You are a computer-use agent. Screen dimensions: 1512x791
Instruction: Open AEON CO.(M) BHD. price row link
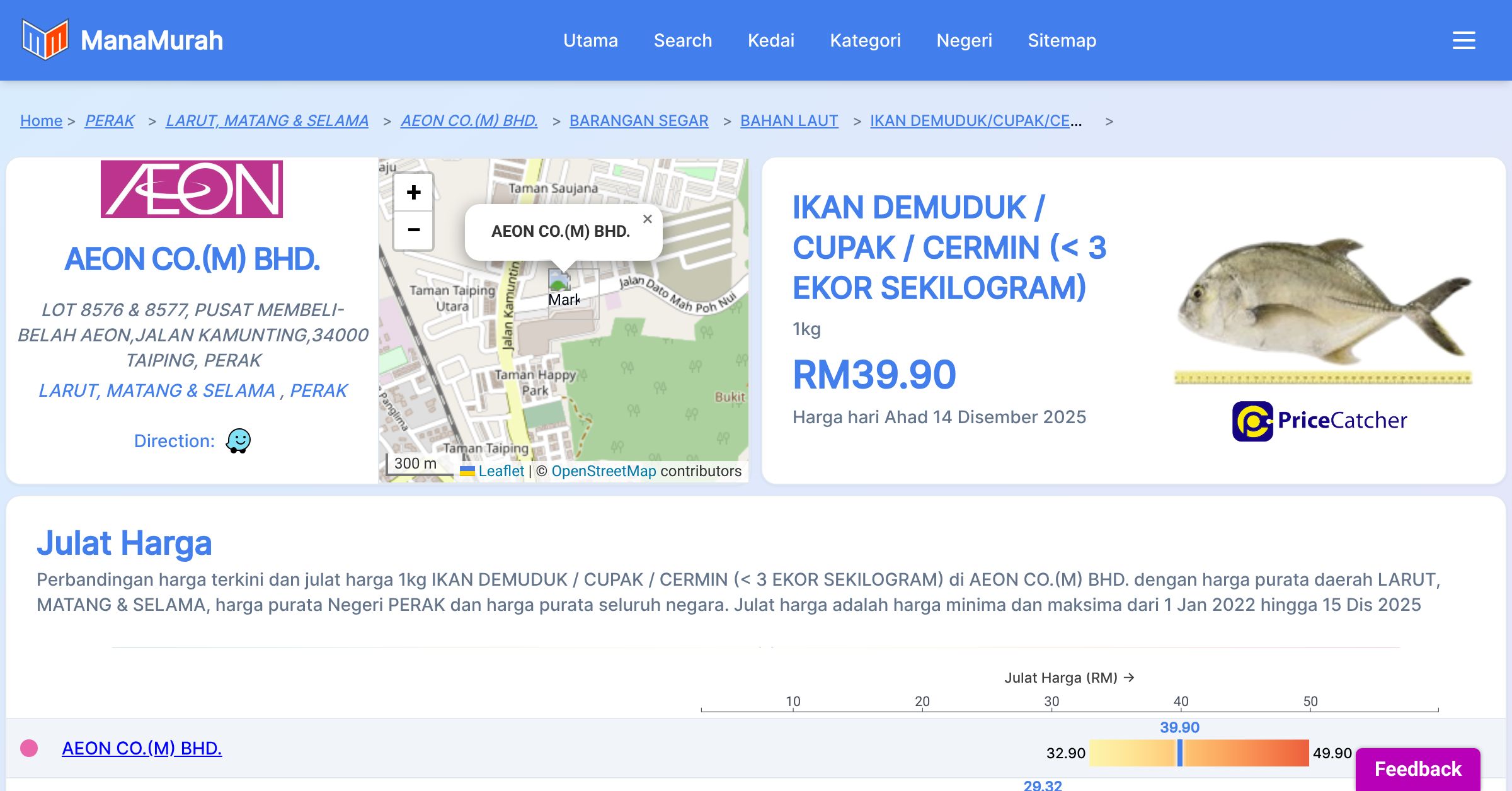pos(142,748)
